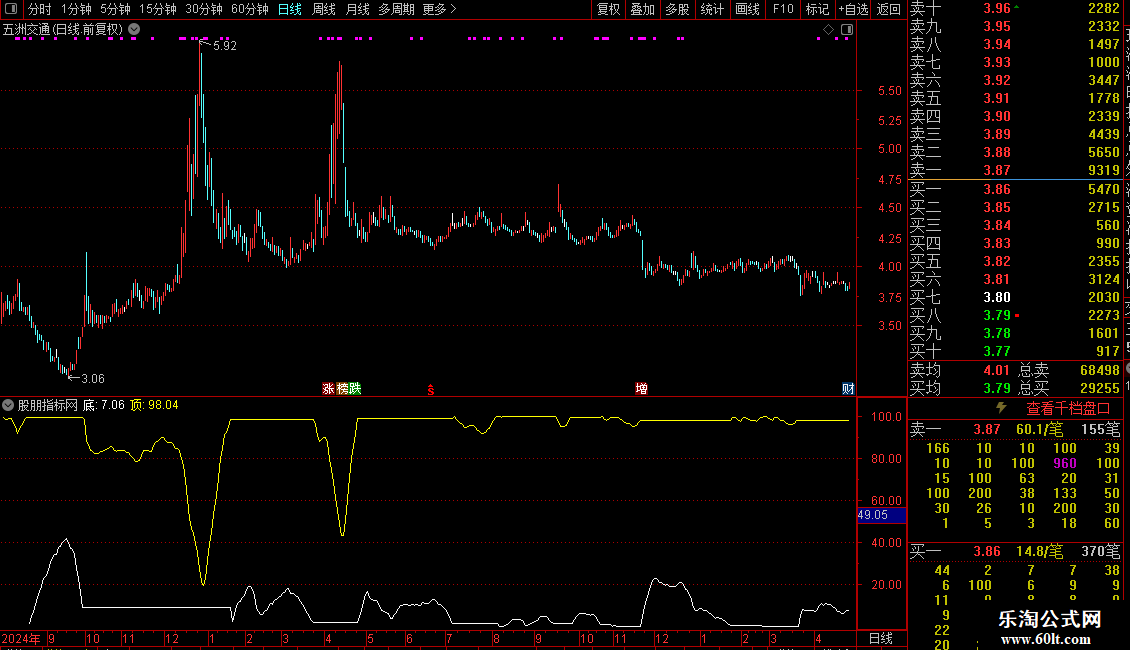This screenshot has width=1130, height=650.
Task: Click the 多股 multi-stock button
Action: point(677,9)
